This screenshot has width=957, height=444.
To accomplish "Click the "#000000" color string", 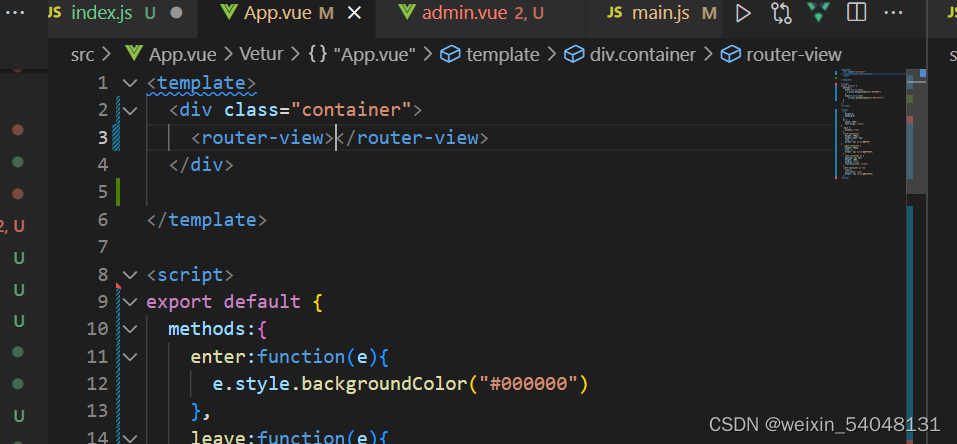I will (x=529, y=384).
